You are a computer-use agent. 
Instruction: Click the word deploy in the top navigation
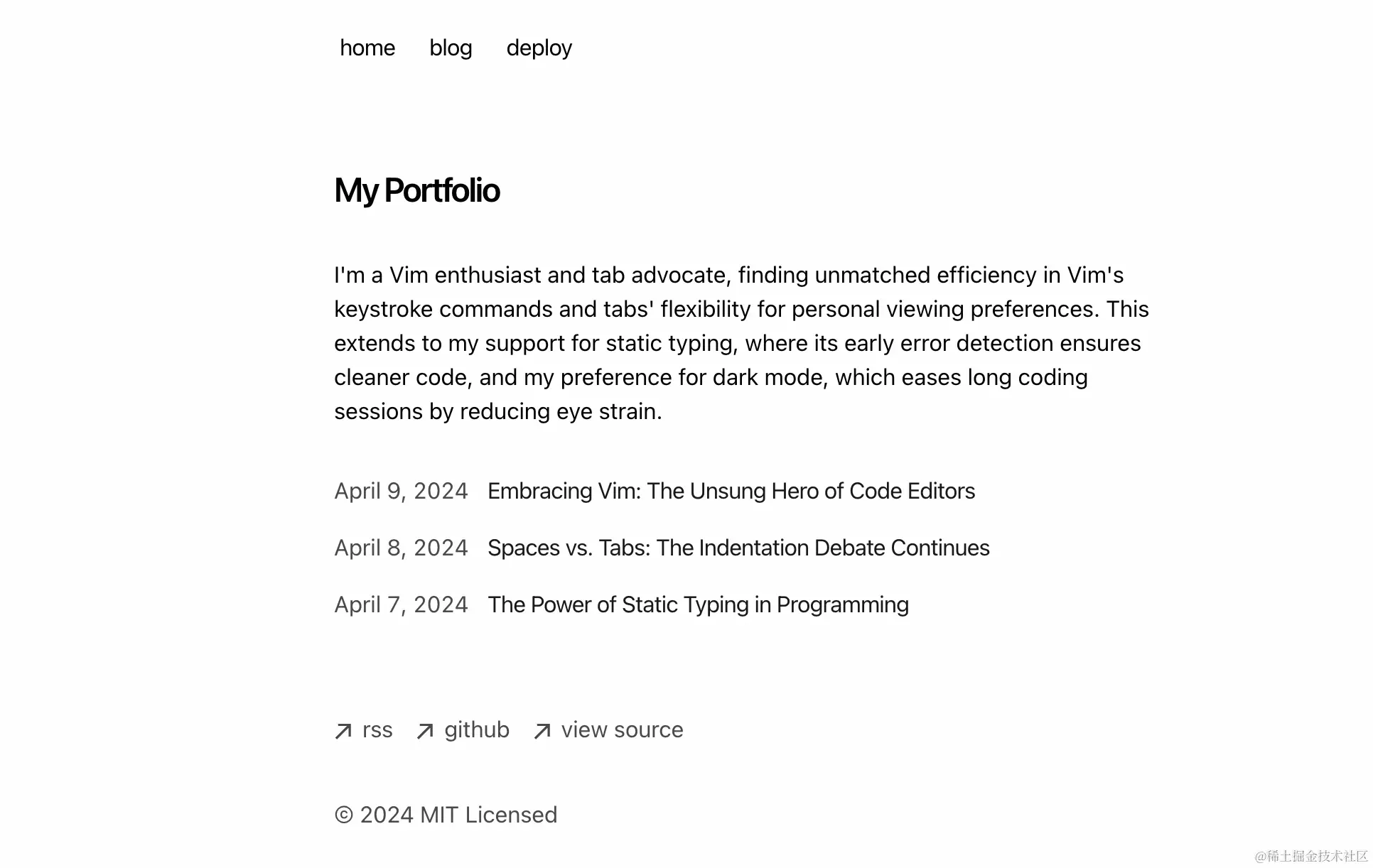pyautogui.click(x=539, y=48)
